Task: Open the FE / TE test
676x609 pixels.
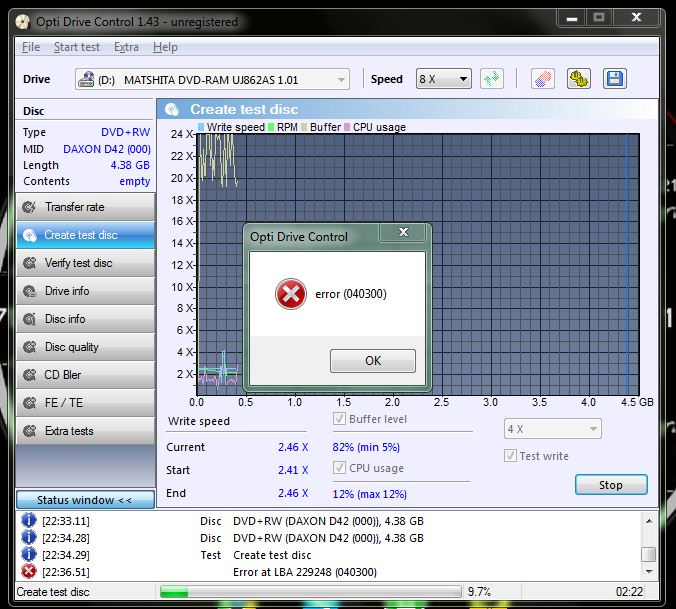Action: (85, 403)
